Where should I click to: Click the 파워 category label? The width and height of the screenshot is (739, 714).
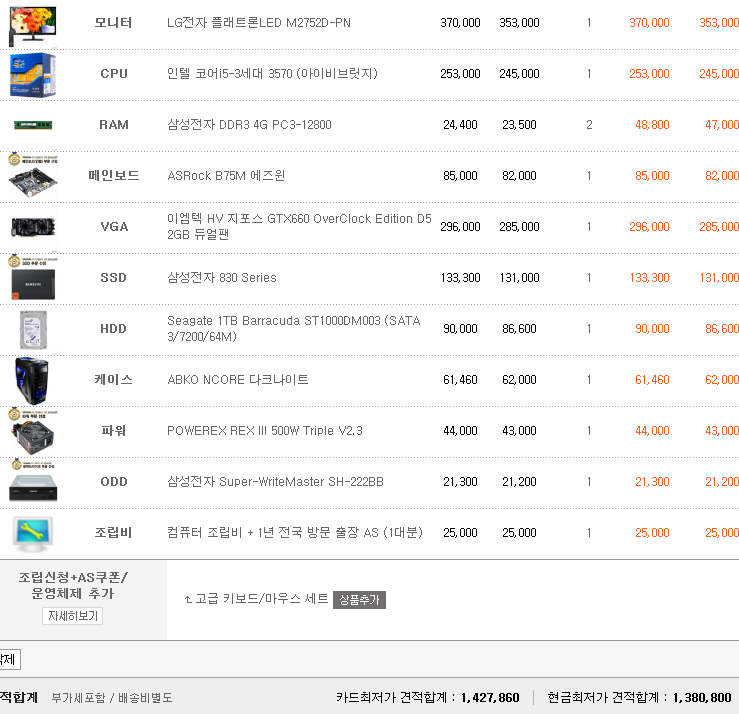(x=114, y=430)
